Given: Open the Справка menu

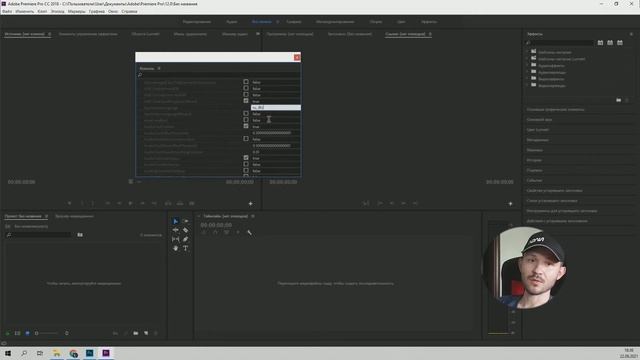Looking at the screenshot, I should tap(129, 11).
